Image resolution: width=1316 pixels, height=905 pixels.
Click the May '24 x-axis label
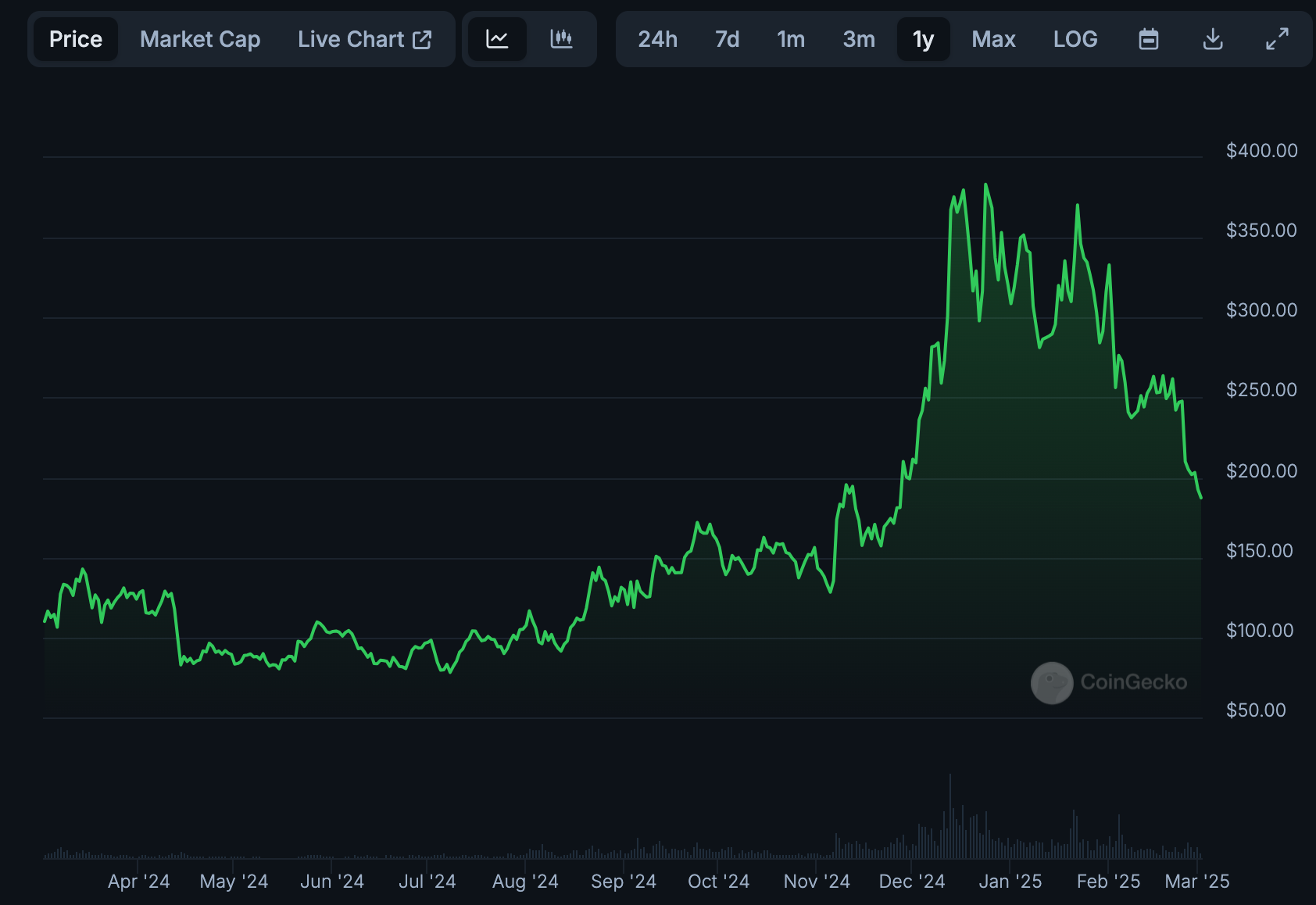234,882
